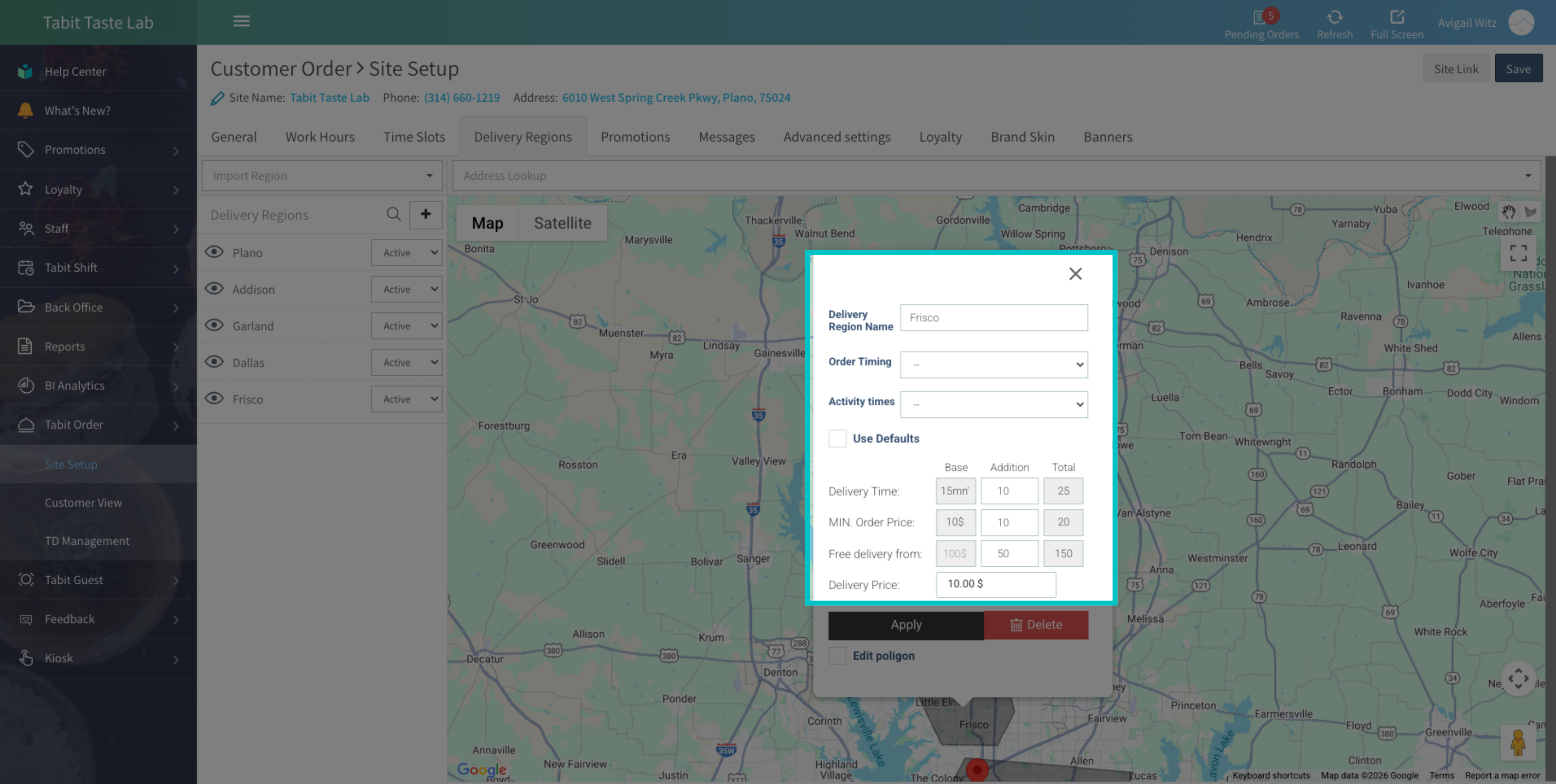Viewport: 1556px width, 784px height.
Task: Select the polygon drawing tool on map
Action: click(1530, 211)
